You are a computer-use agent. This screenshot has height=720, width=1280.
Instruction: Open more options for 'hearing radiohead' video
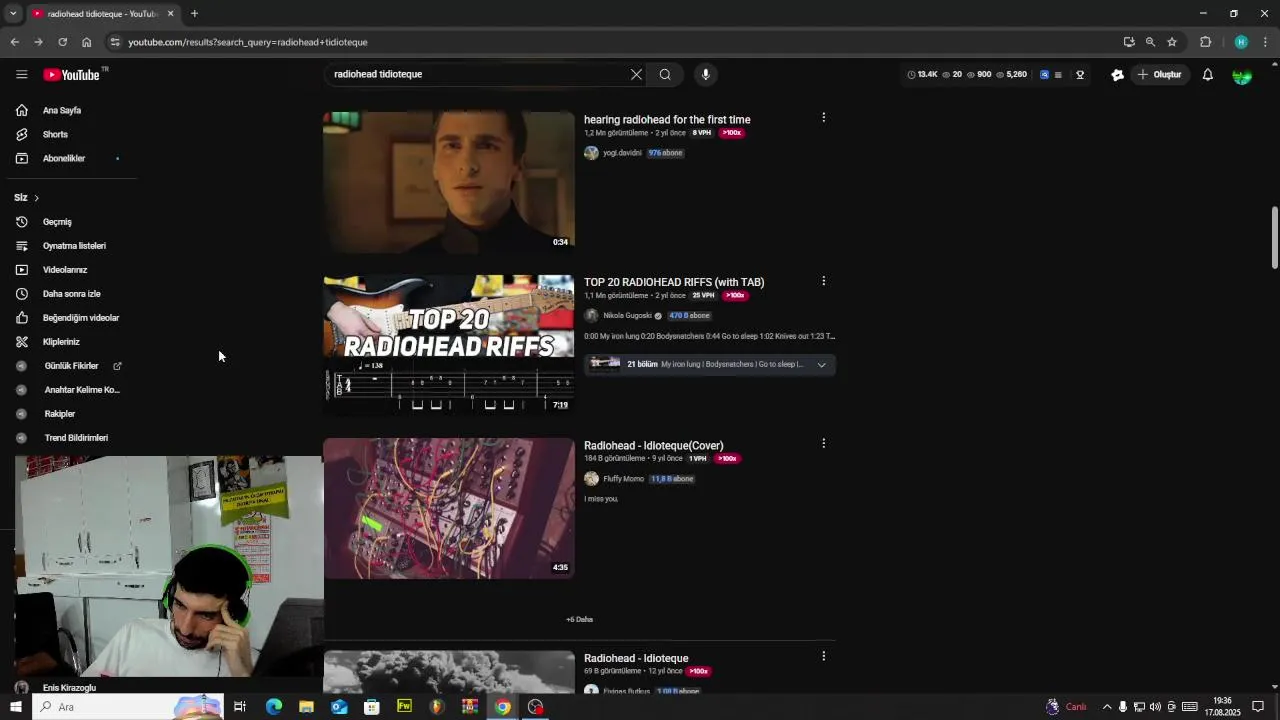tap(823, 117)
